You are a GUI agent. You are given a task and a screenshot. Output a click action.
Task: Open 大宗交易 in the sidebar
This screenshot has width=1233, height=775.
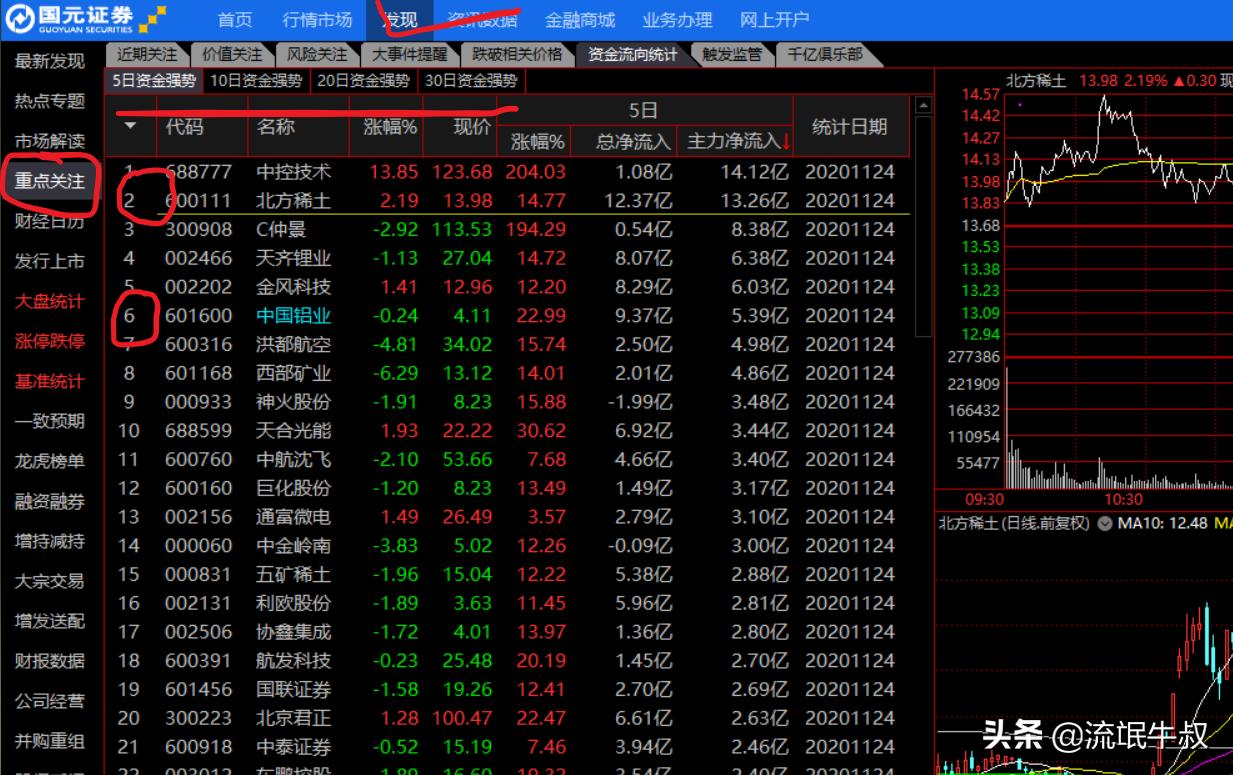(50, 581)
